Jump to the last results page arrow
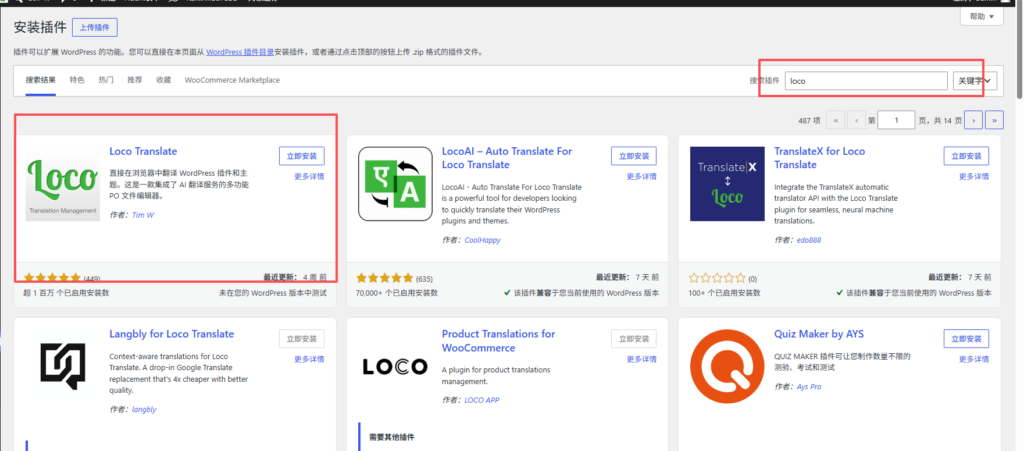1024x451 pixels. (x=995, y=120)
